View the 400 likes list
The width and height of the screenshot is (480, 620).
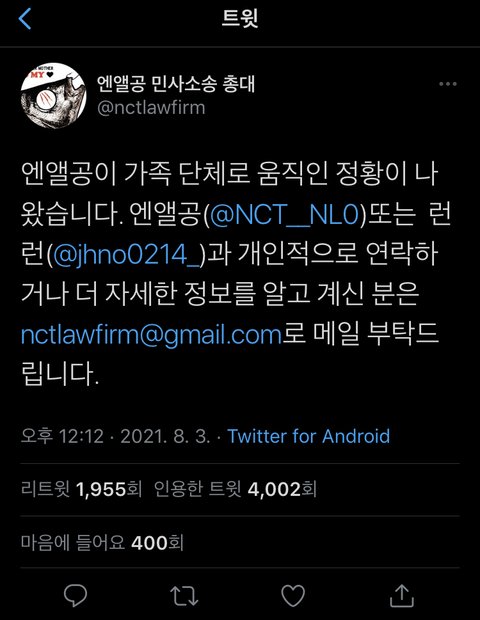coord(102,542)
